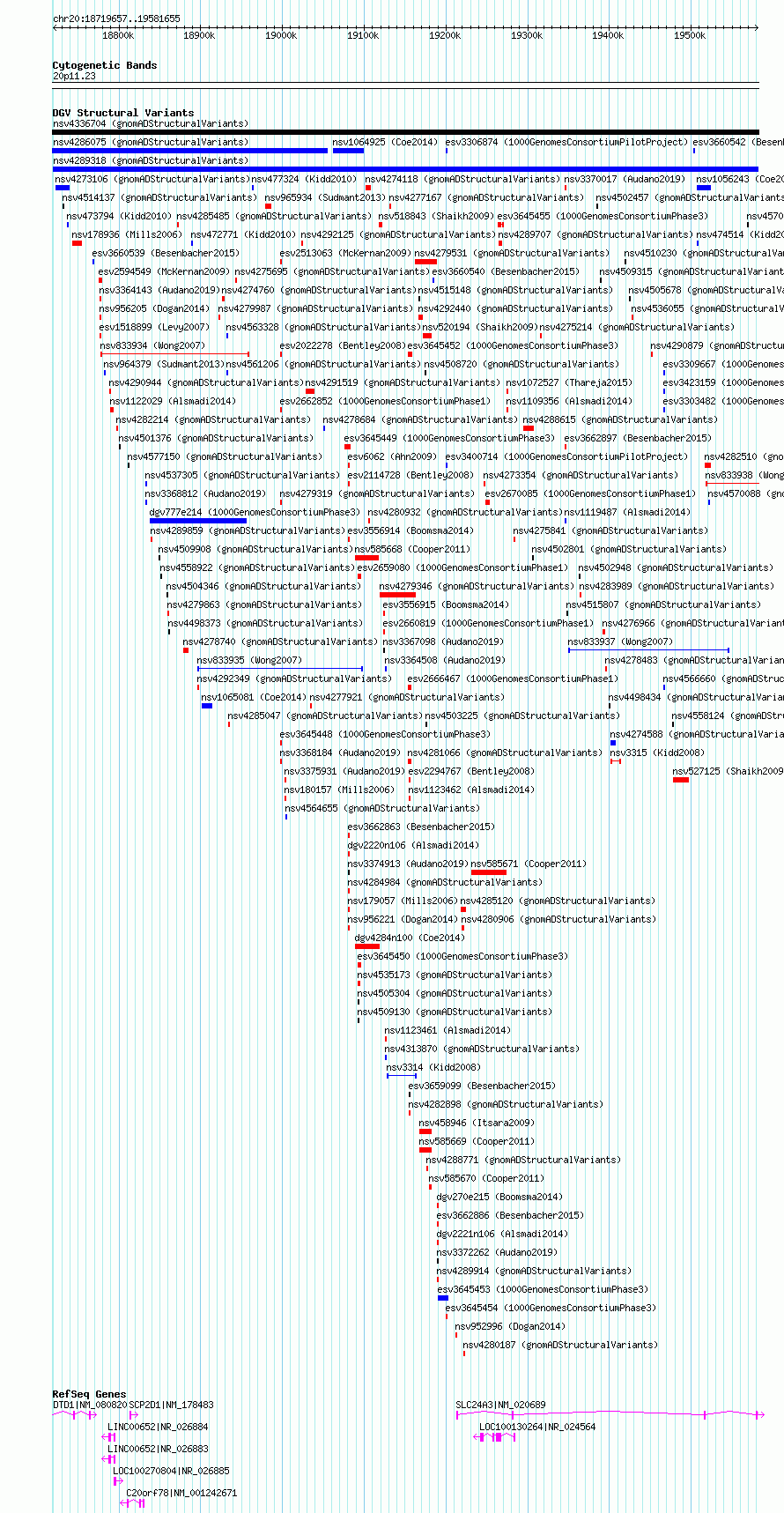Select the nsv1064925 (Coe2014) label
This screenshot has width=784, height=1513.
[x=385, y=142]
